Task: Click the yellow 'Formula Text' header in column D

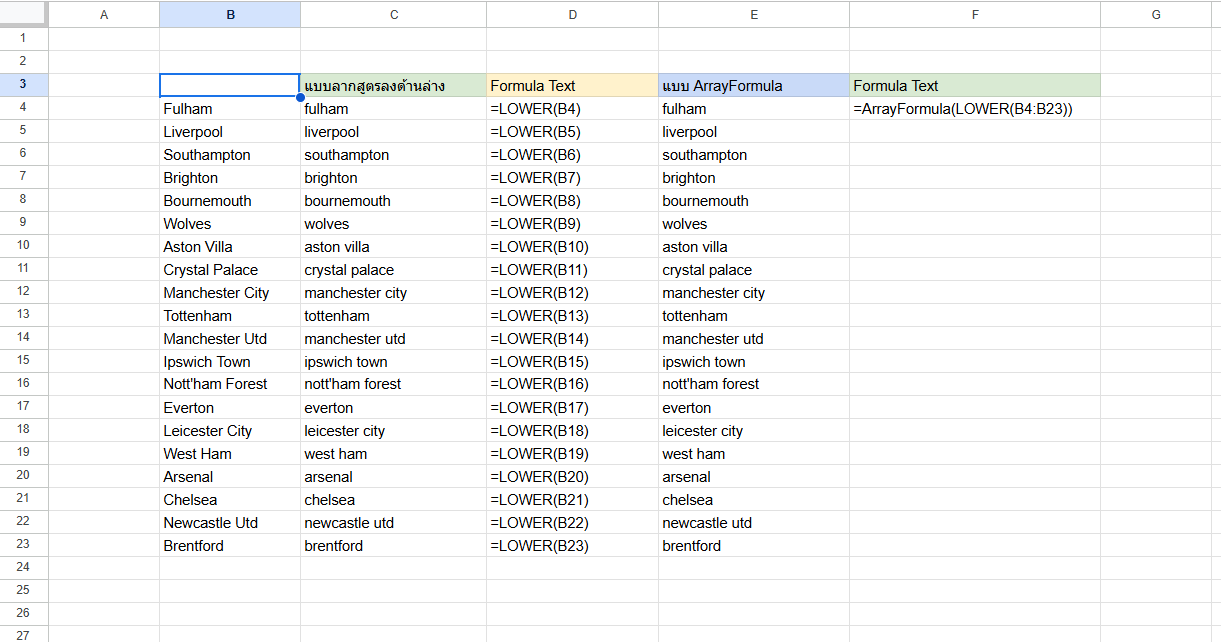Action: tap(572, 85)
